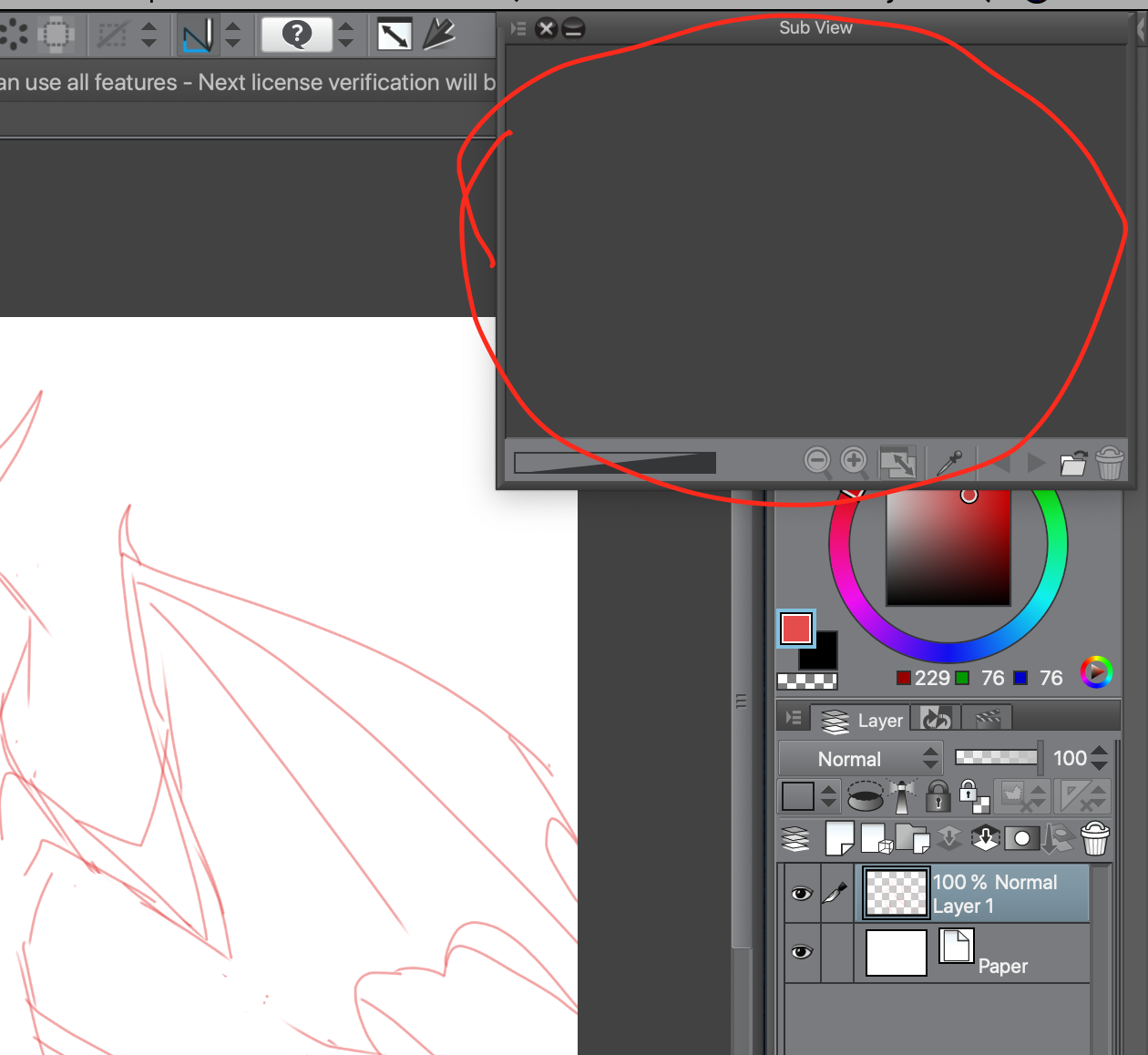Viewport: 1148px width, 1055px height.
Task: Open Clip Studio support question icon
Action: [296, 35]
